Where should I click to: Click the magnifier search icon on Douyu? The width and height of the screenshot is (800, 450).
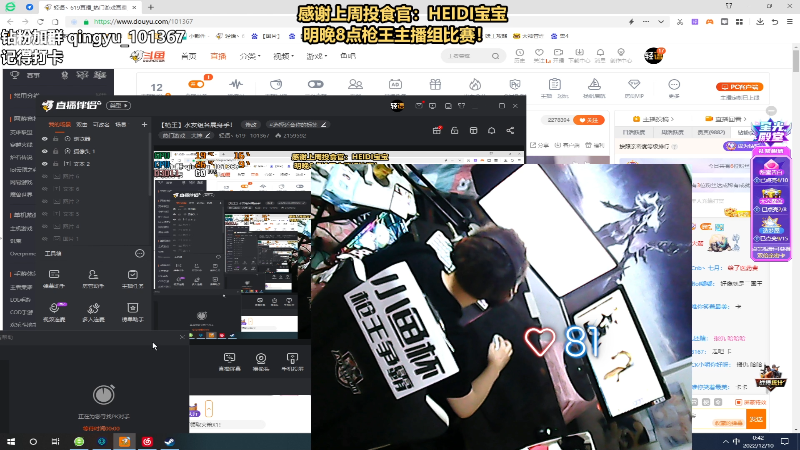click(495, 56)
